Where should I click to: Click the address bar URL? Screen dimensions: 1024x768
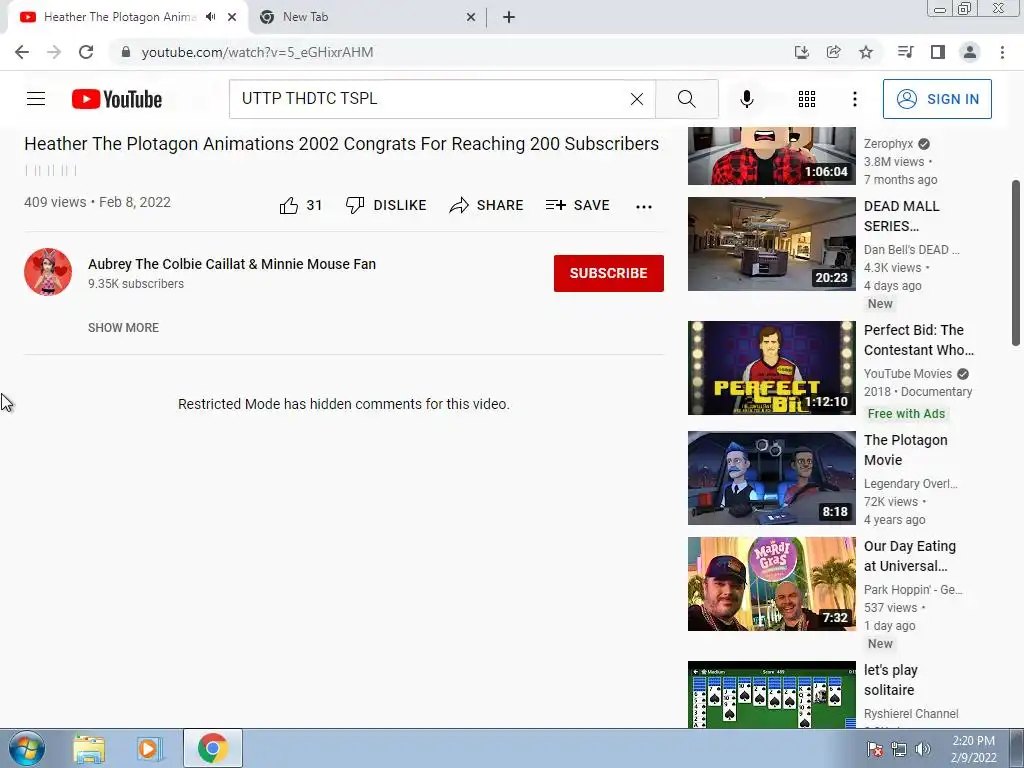[257, 52]
